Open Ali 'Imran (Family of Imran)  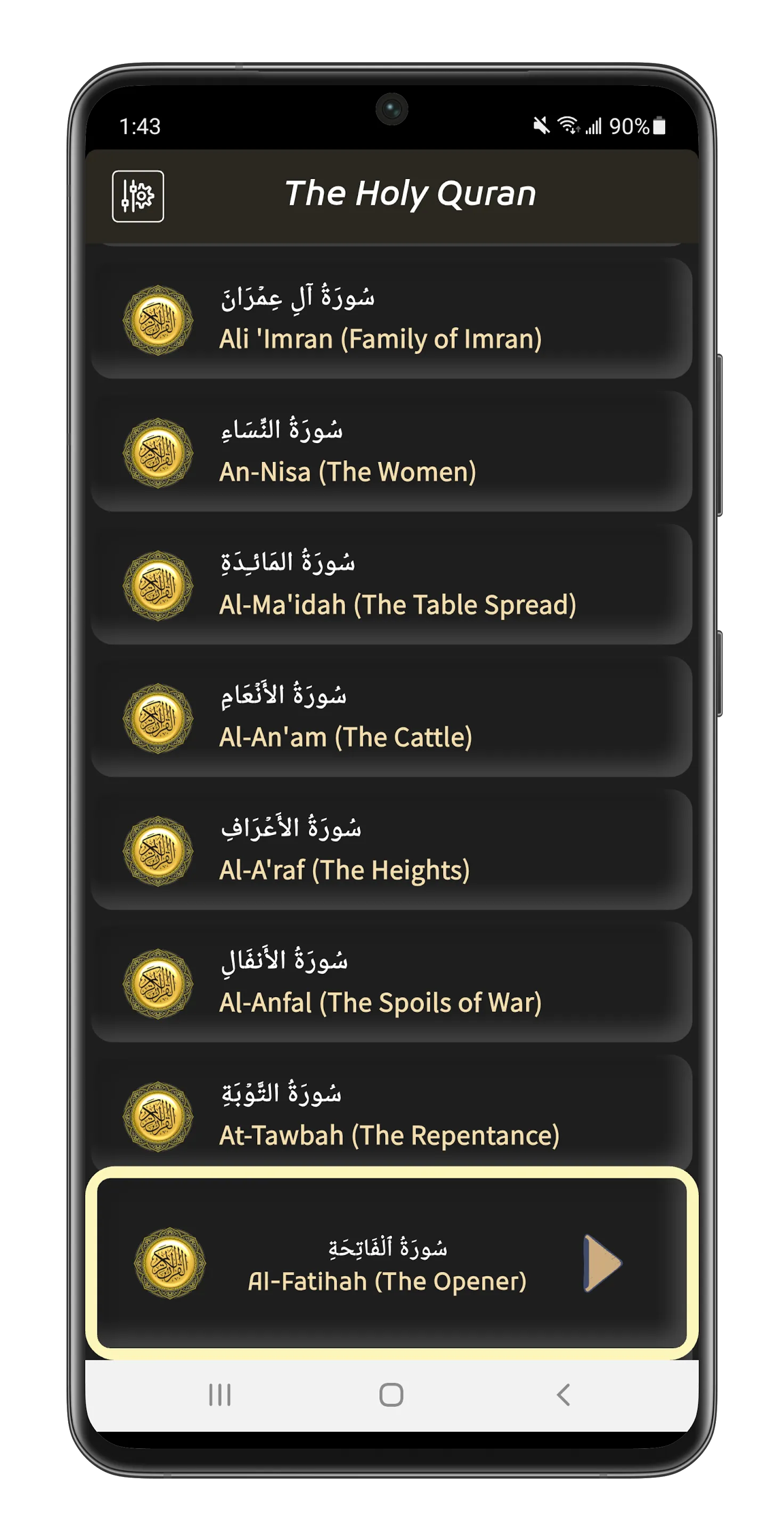tap(391, 319)
